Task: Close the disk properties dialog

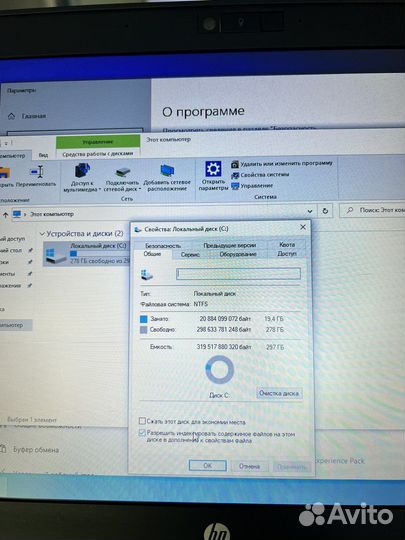Action: point(303,227)
